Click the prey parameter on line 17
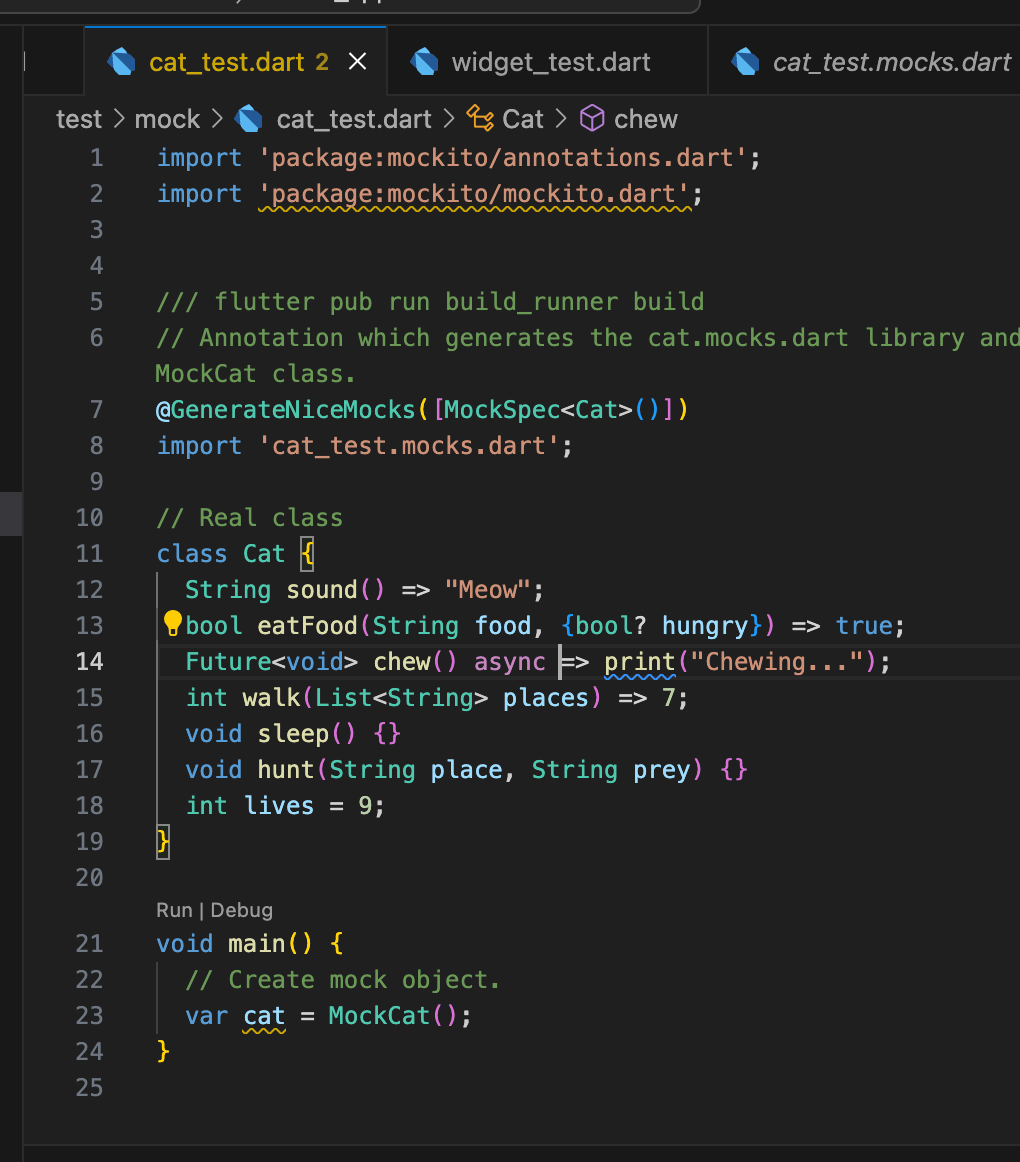 [662, 770]
